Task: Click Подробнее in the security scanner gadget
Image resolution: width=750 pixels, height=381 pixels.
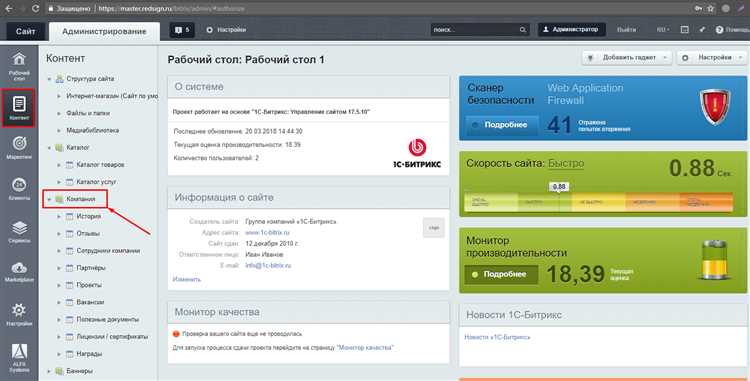Action: tap(501, 125)
